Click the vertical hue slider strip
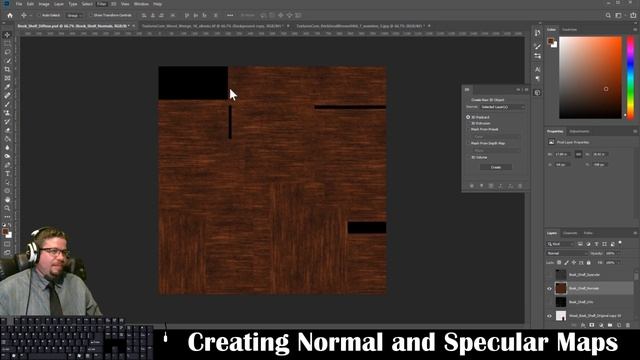The height and width of the screenshot is (360, 640). tap(630, 78)
